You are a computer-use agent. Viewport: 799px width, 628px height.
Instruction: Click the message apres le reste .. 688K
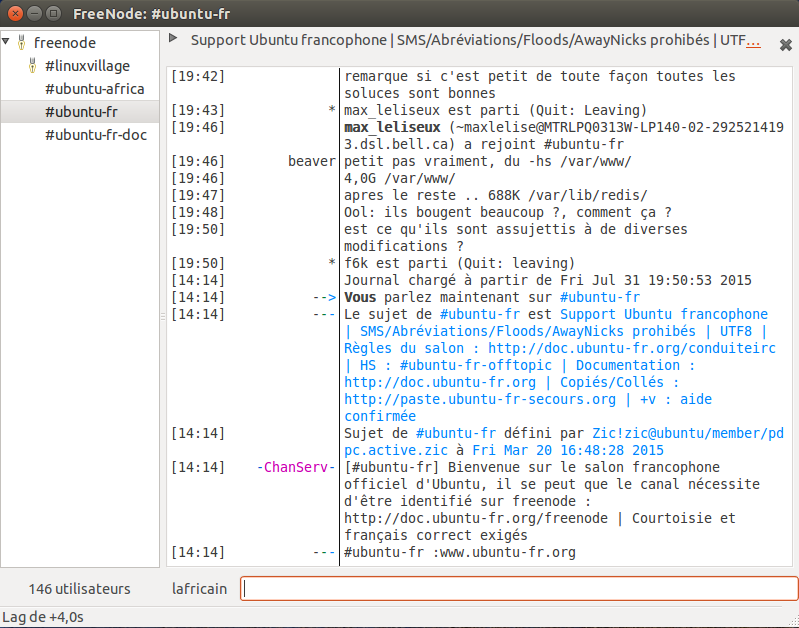coord(496,195)
